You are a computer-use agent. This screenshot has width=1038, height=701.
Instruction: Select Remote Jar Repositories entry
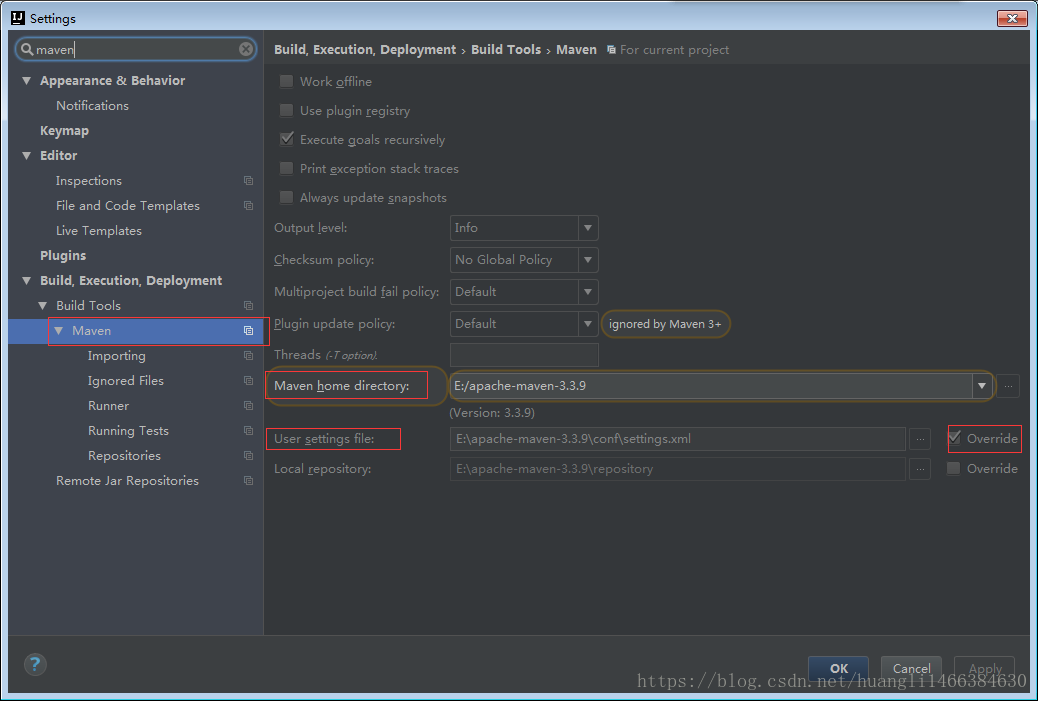coord(127,481)
